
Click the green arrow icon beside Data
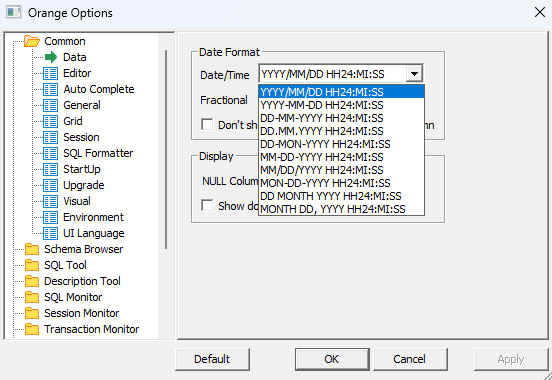pos(51,57)
